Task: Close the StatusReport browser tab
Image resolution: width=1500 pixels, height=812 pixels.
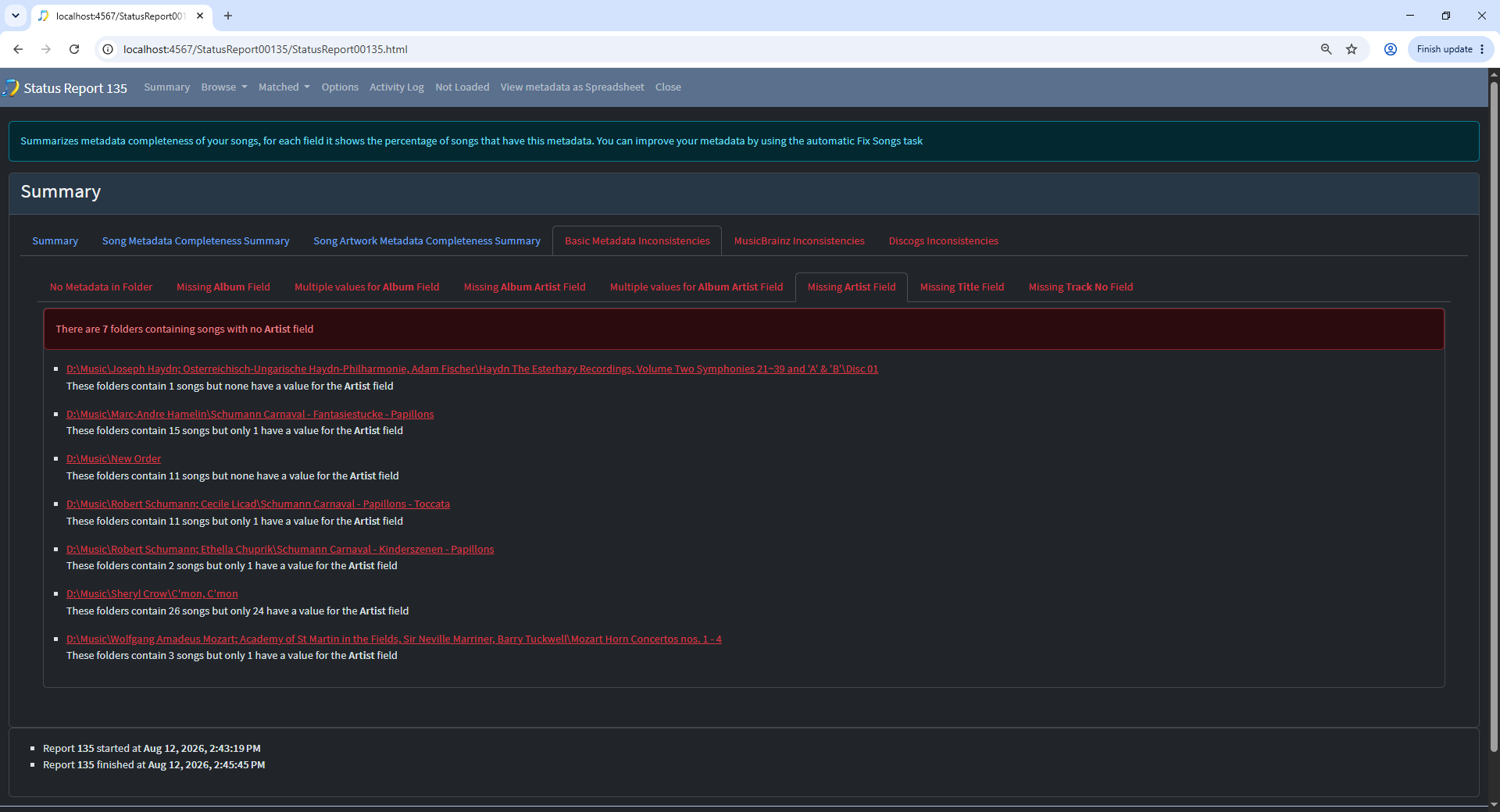Action: click(200, 16)
